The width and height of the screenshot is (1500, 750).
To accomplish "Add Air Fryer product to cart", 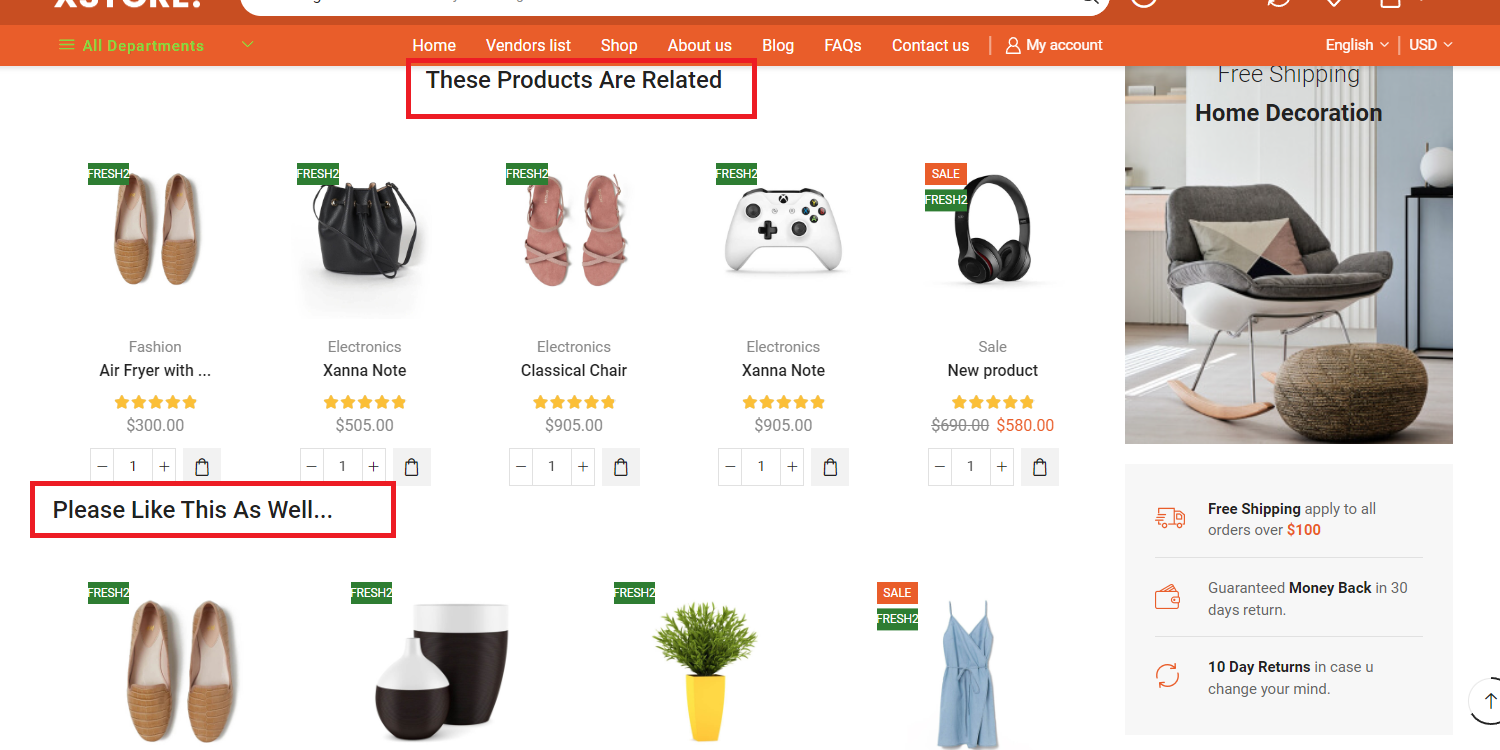I will 202,467.
